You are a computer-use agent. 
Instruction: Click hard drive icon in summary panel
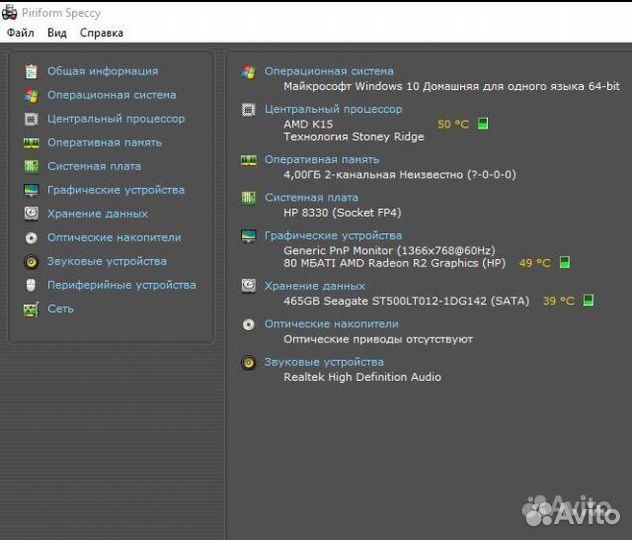(x=248, y=286)
